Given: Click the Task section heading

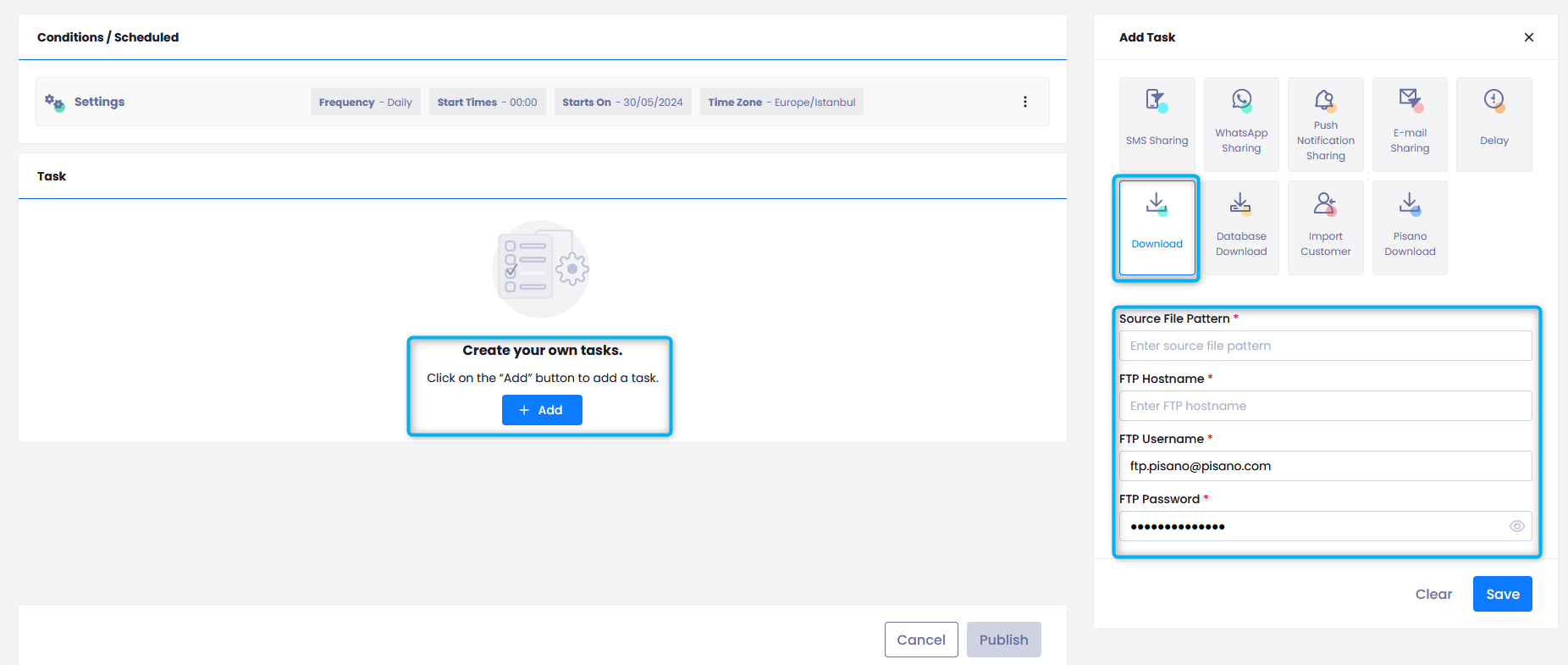Looking at the screenshot, I should pyautogui.click(x=52, y=176).
